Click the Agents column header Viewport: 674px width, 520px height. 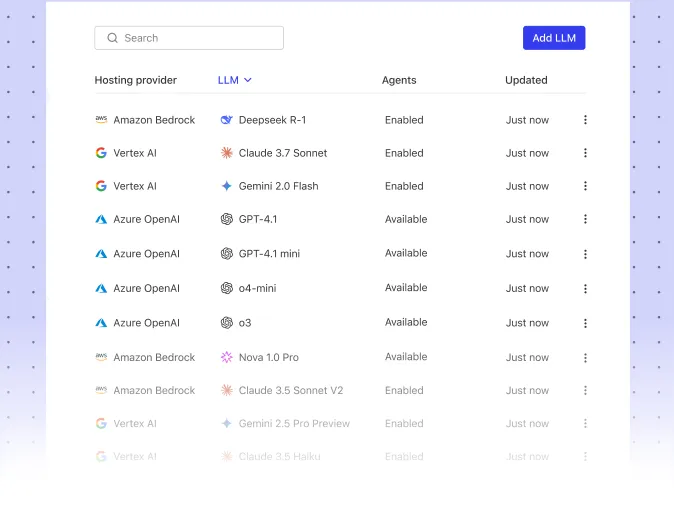399,80
